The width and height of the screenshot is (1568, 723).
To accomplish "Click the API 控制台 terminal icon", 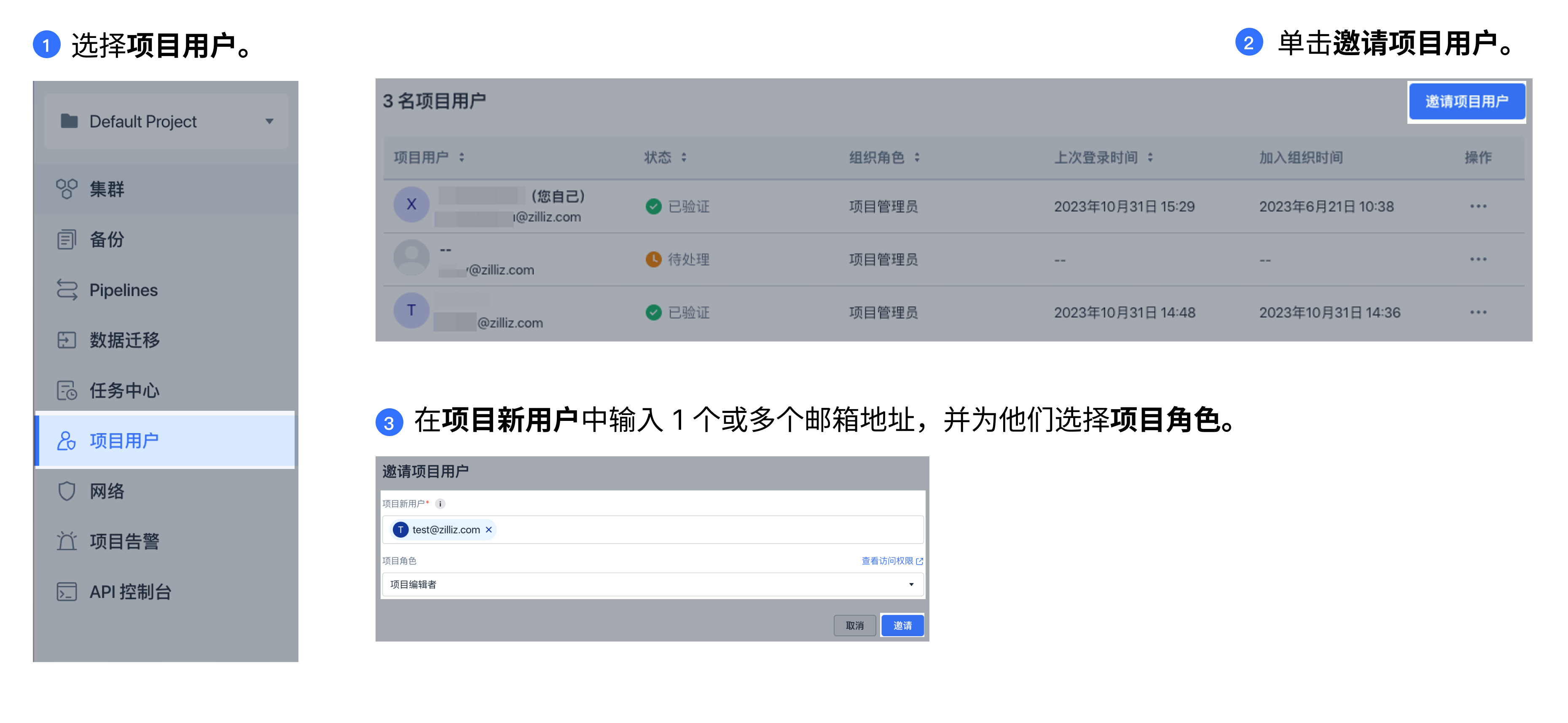I will 66,592.
